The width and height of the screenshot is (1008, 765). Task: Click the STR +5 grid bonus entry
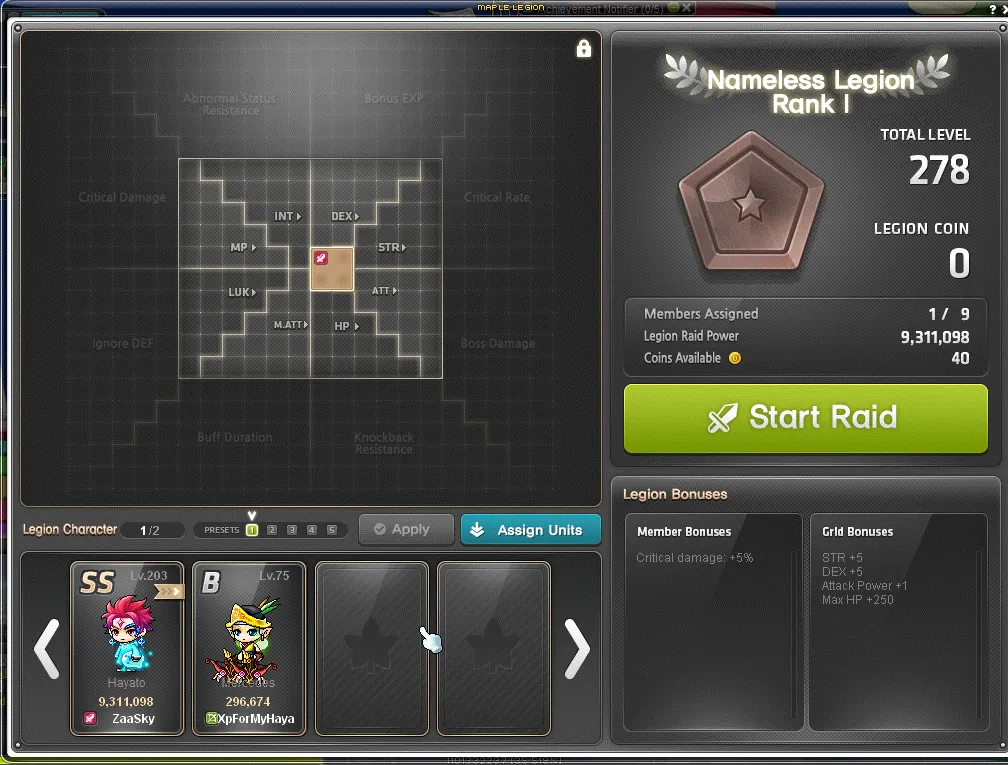pos(842,558)
